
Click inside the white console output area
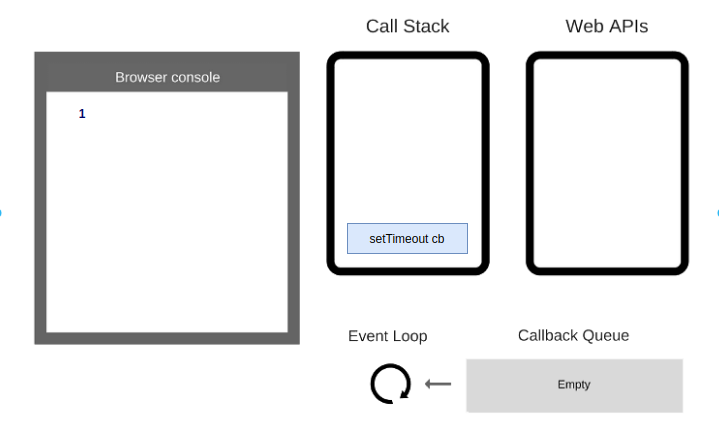[167, 220]
